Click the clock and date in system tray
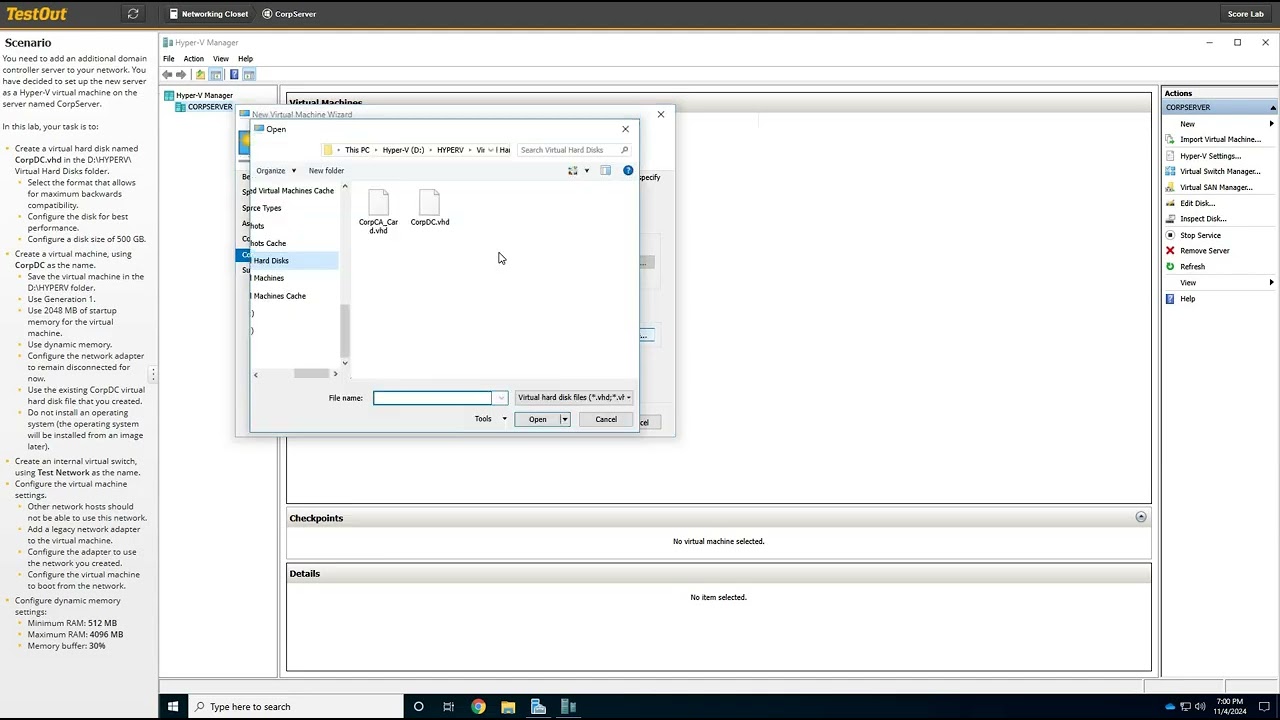 1229,706
